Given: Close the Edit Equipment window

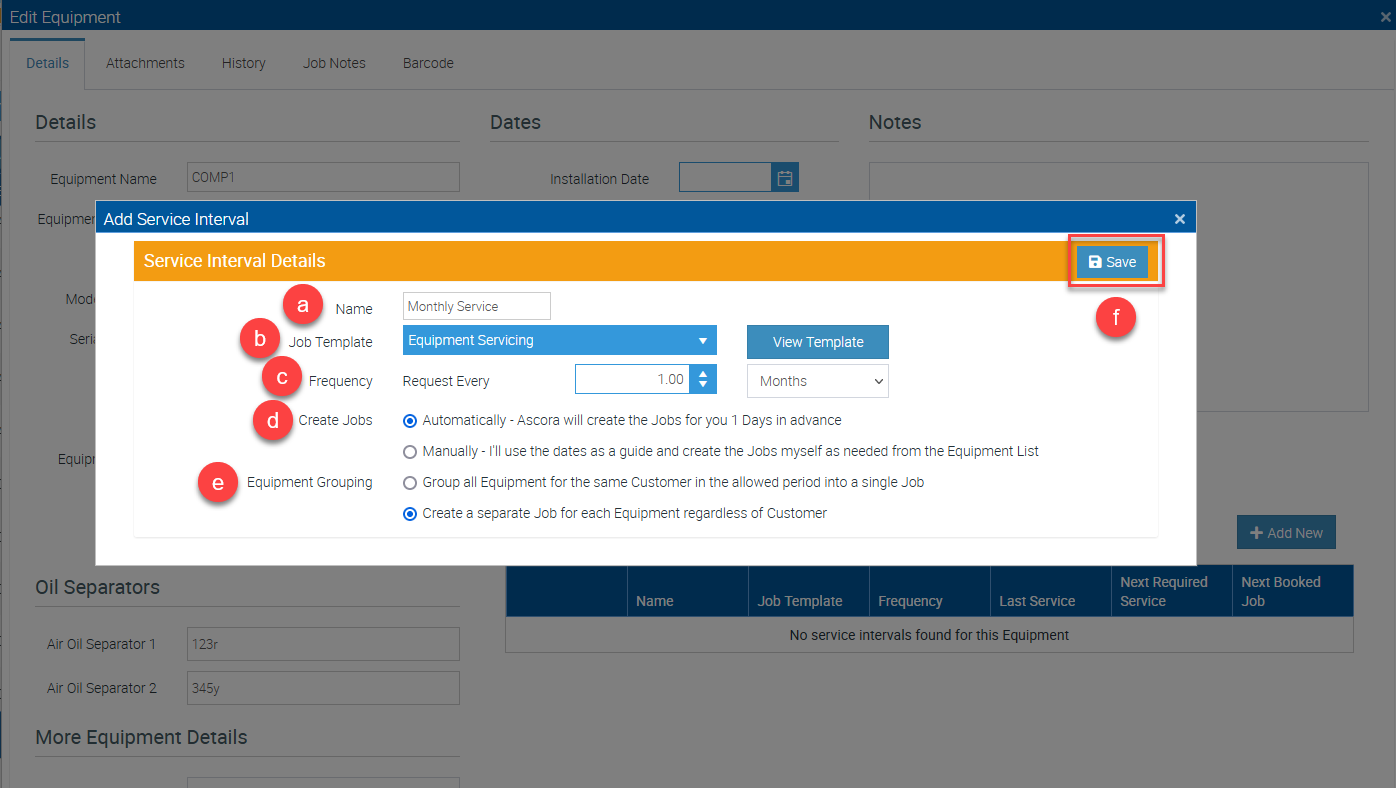Looking at the screenshot, I should (x=1384, y=16).
